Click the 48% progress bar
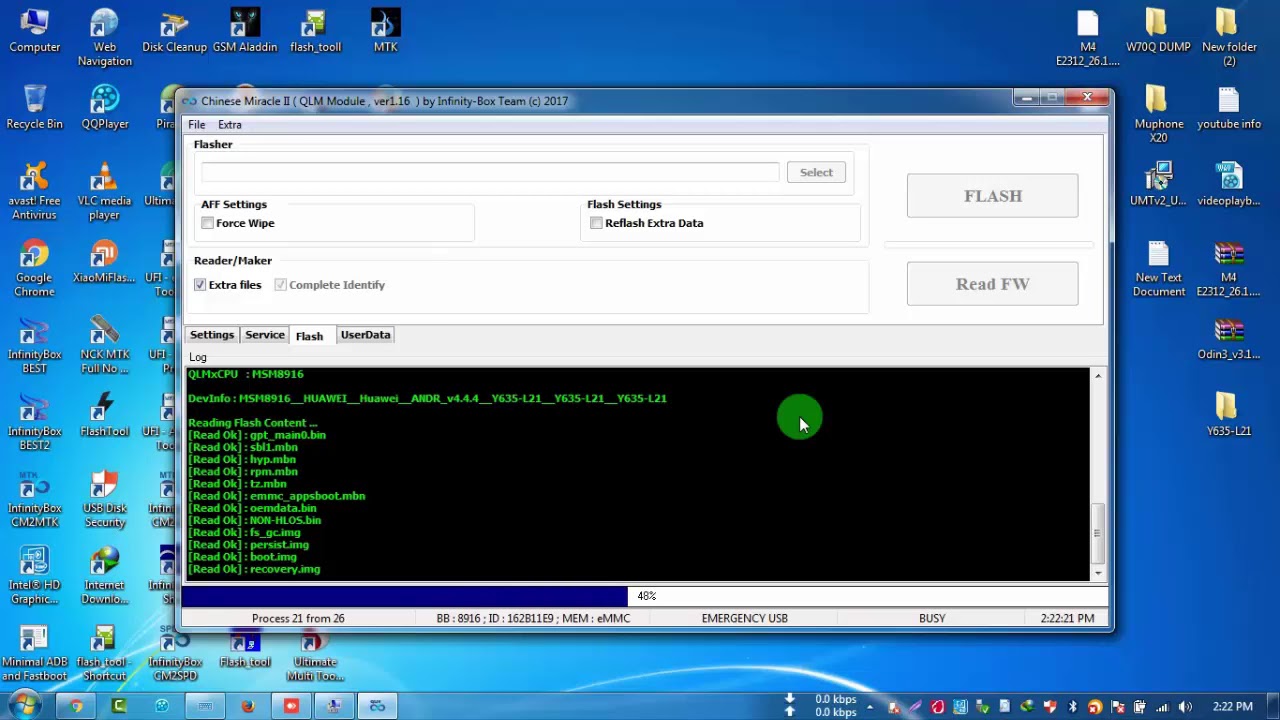Viewport: 1280px width, 720px height. tap(645, 596)
